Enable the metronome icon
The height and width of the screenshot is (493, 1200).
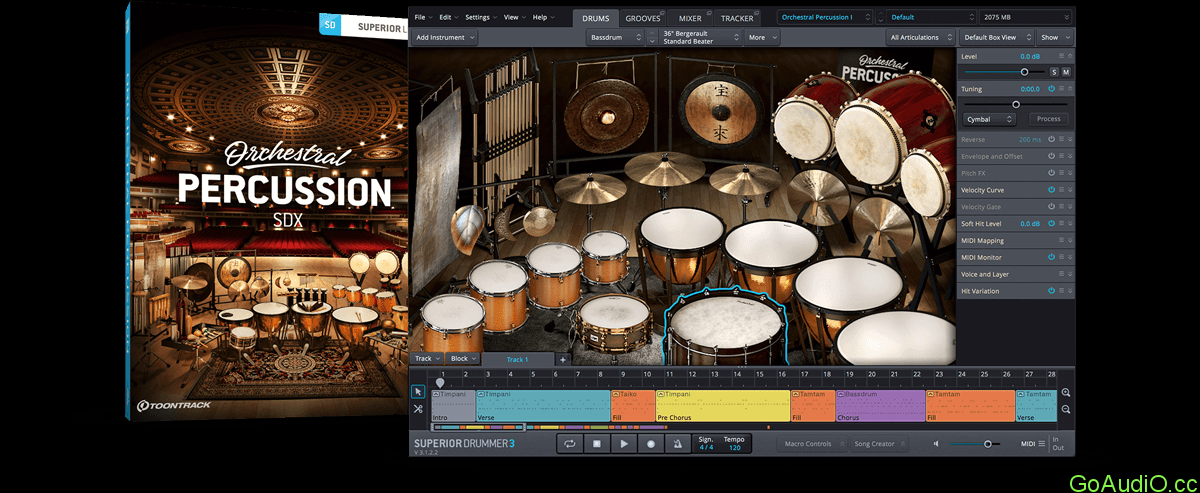pos(678,444)
